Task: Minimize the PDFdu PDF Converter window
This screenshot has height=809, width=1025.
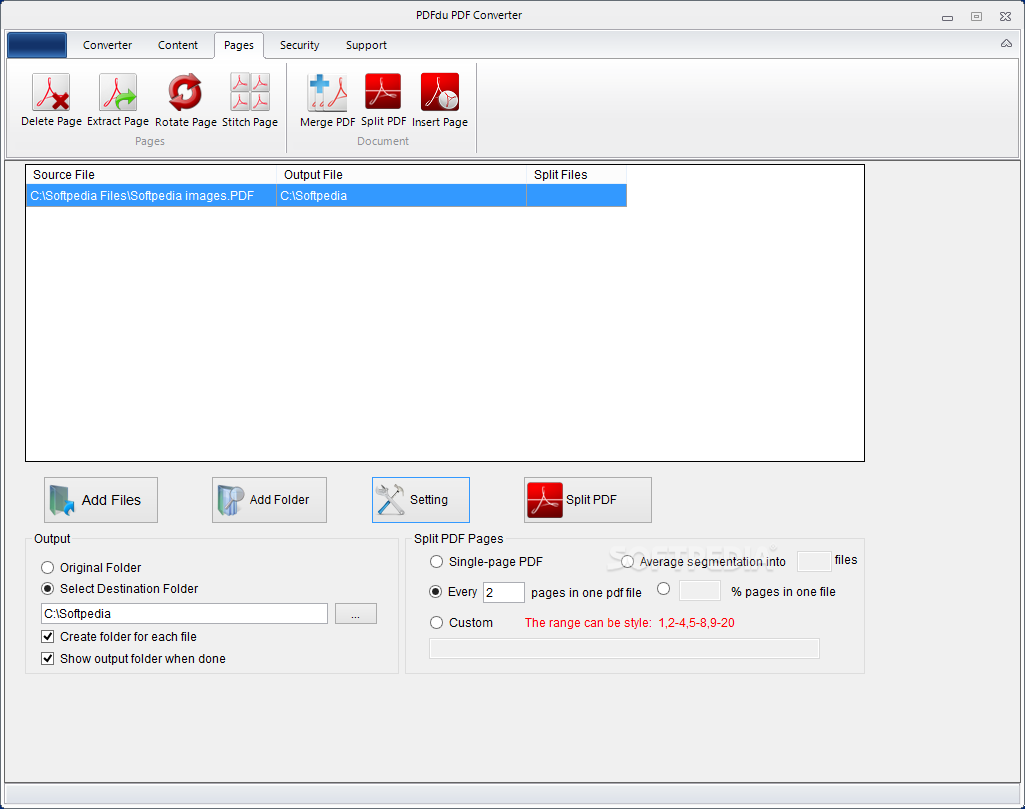Action: 947,17
